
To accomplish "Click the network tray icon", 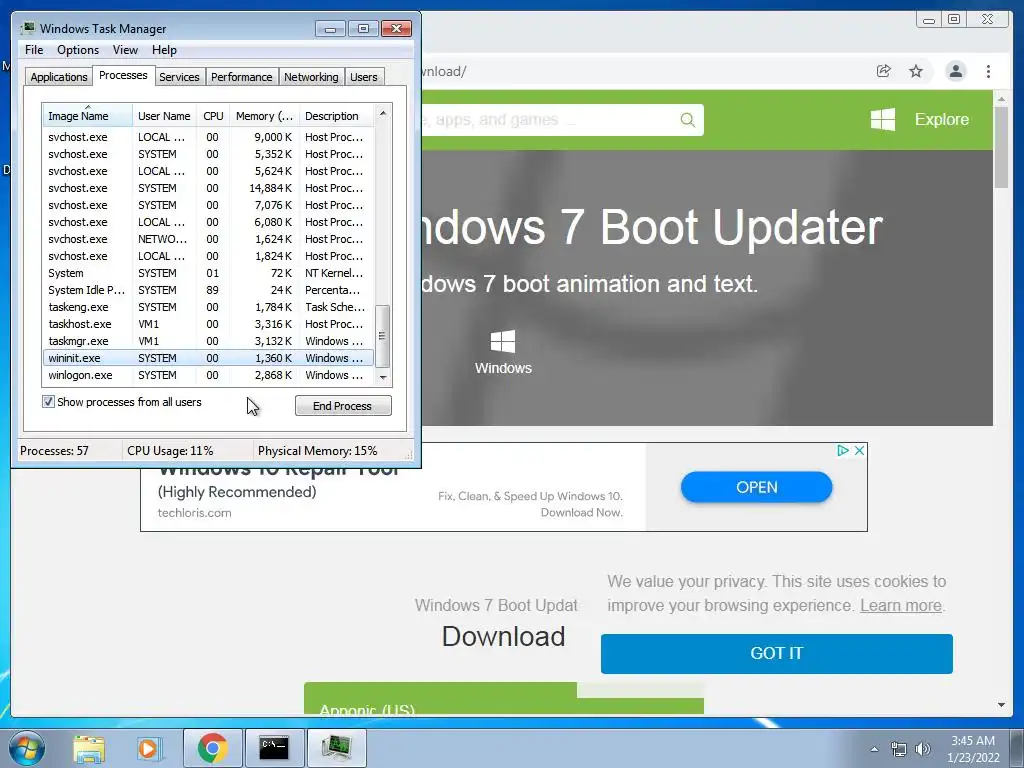I will point(899,749).
